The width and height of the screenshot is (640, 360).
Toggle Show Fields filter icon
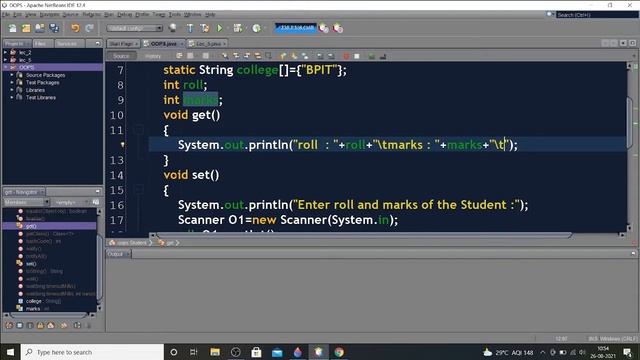tap(20, 325)
